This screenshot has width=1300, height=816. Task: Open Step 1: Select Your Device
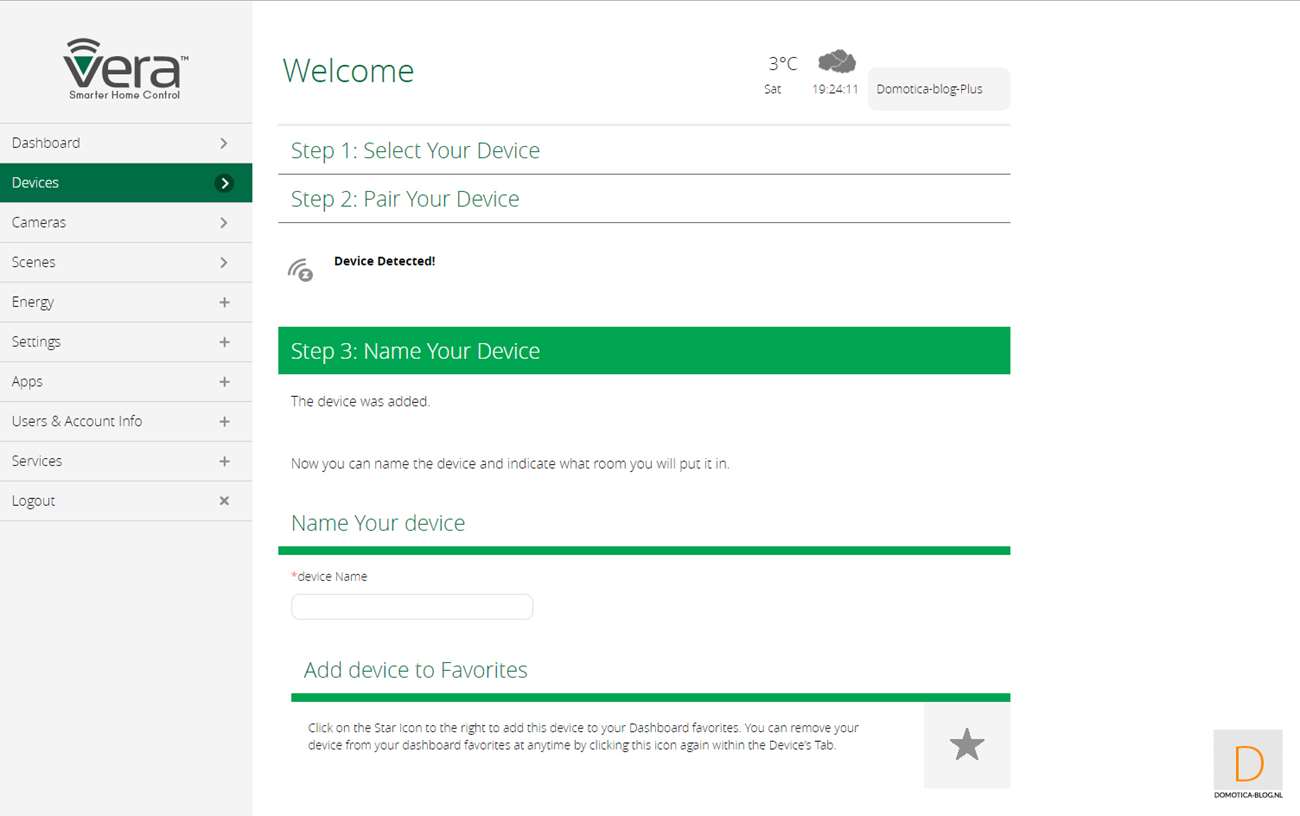(644, 150)
